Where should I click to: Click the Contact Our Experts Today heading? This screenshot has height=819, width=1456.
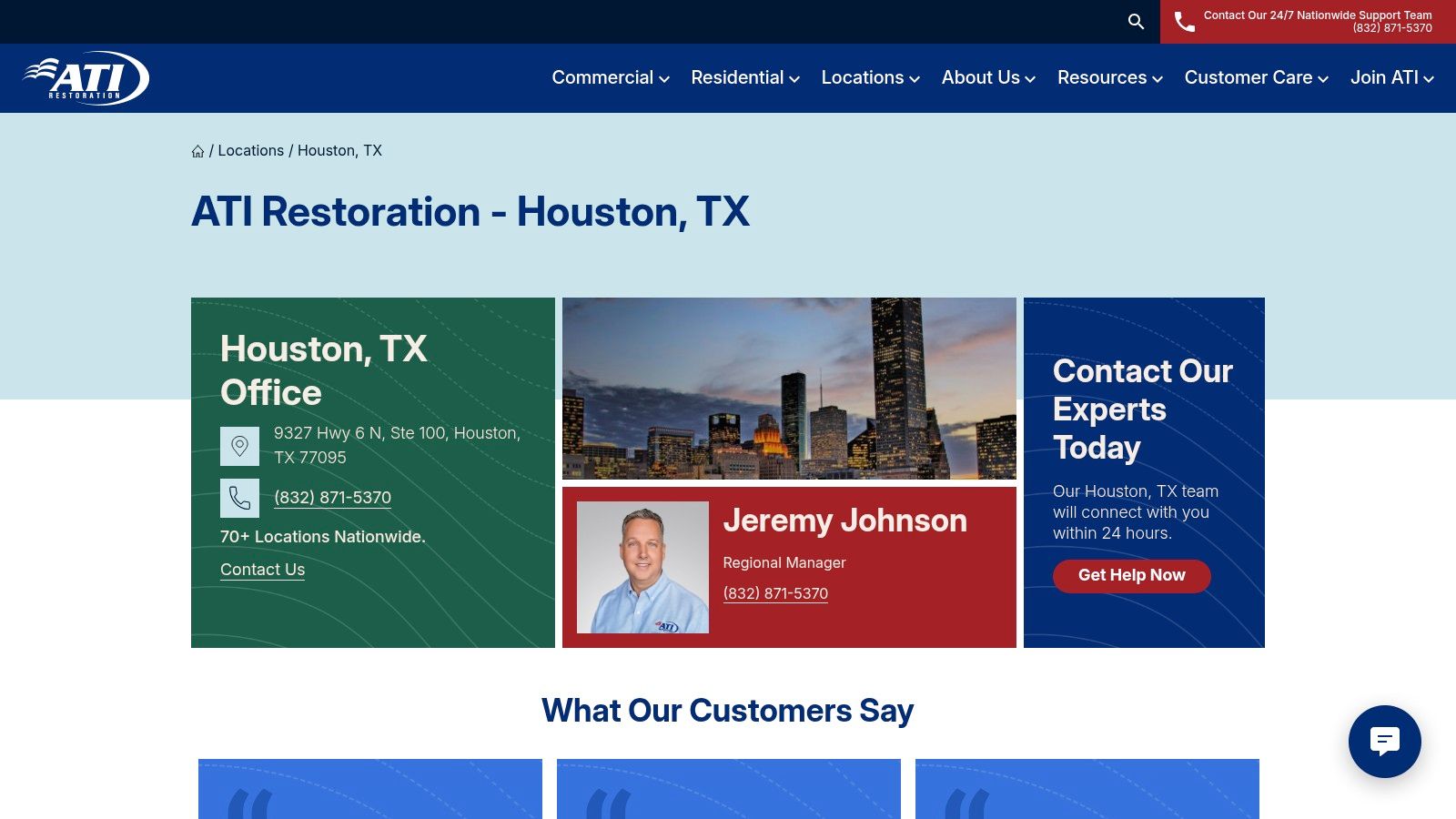[x=1143, y=409]
